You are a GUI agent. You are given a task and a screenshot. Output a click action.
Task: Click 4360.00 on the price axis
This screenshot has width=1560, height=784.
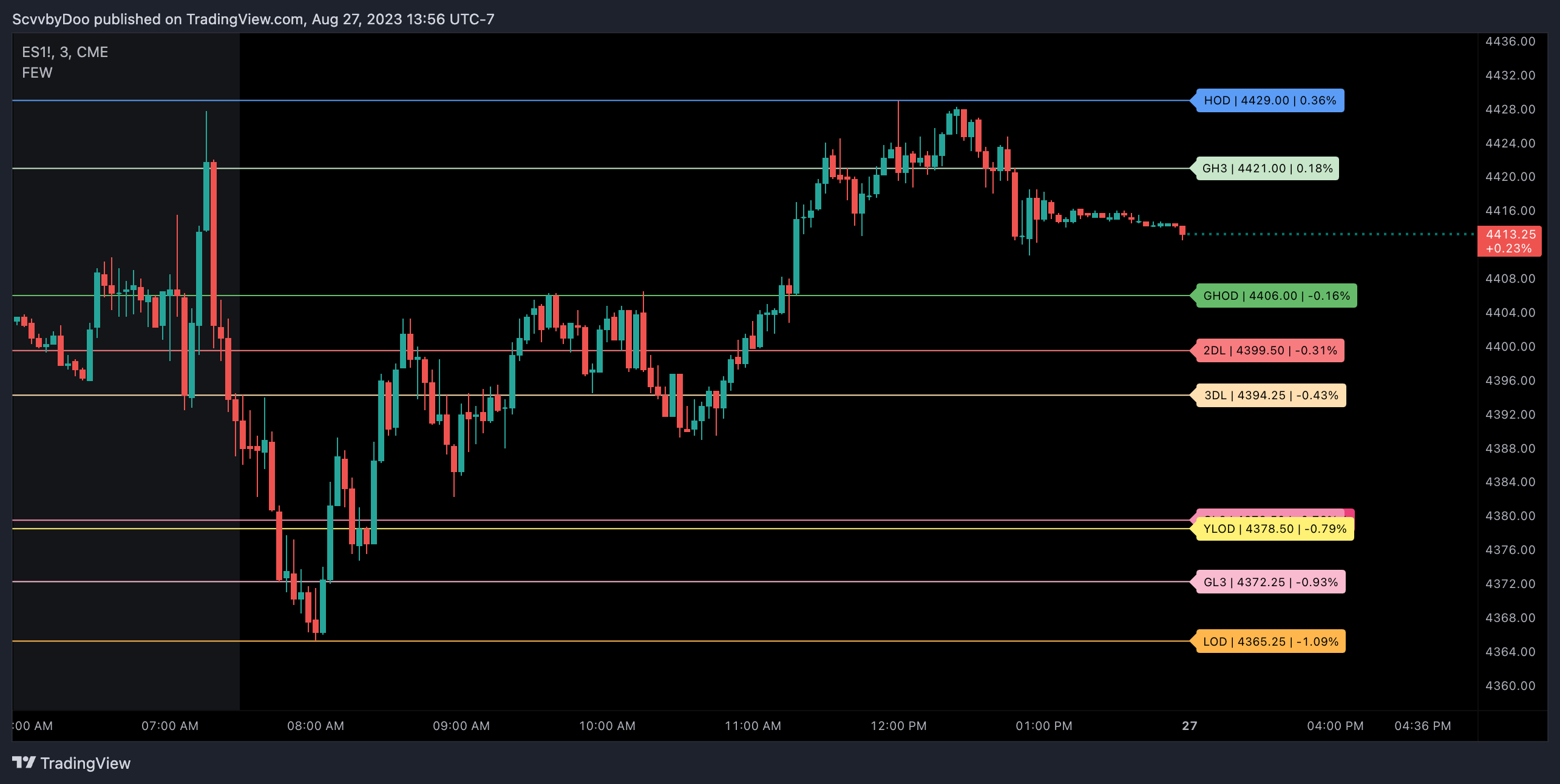(x=1510, y=686)
